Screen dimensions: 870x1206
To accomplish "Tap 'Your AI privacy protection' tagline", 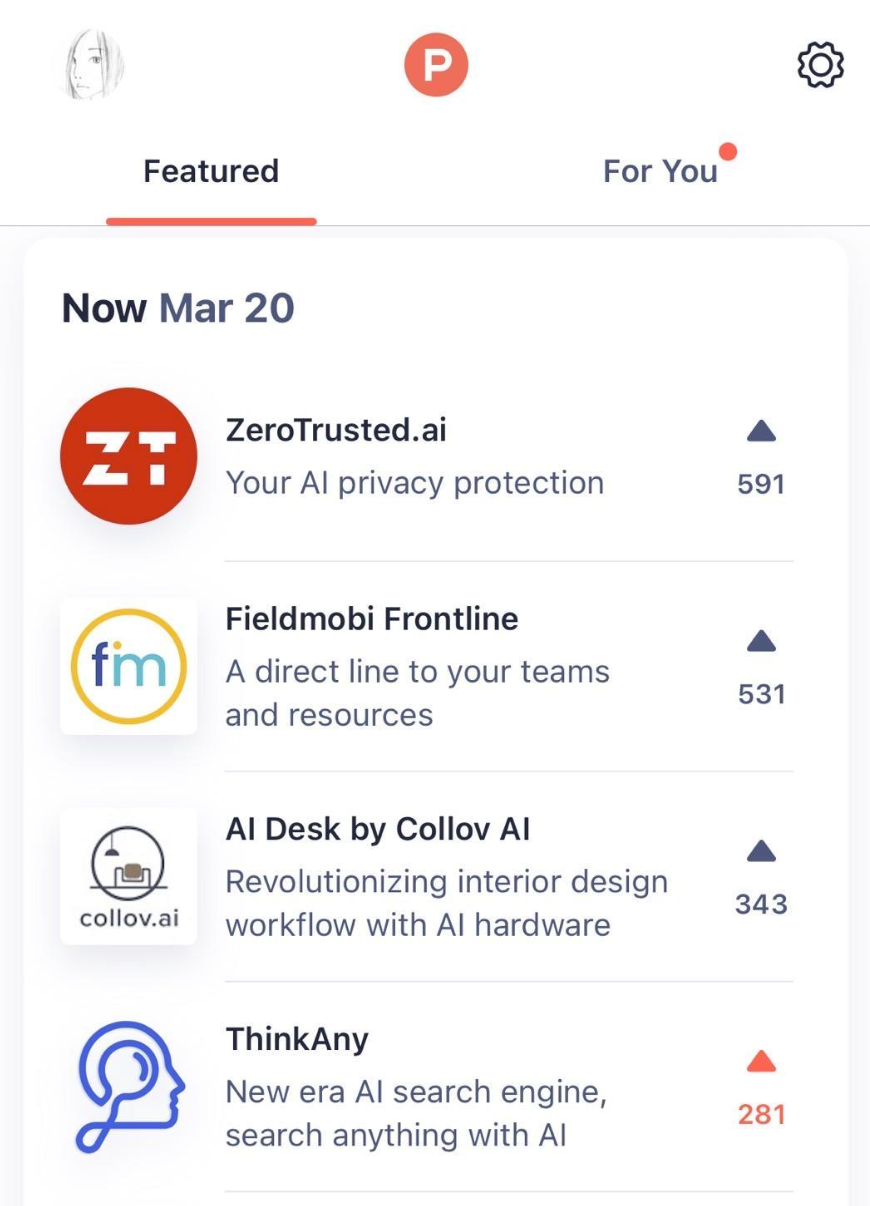I will pos(414,483).
